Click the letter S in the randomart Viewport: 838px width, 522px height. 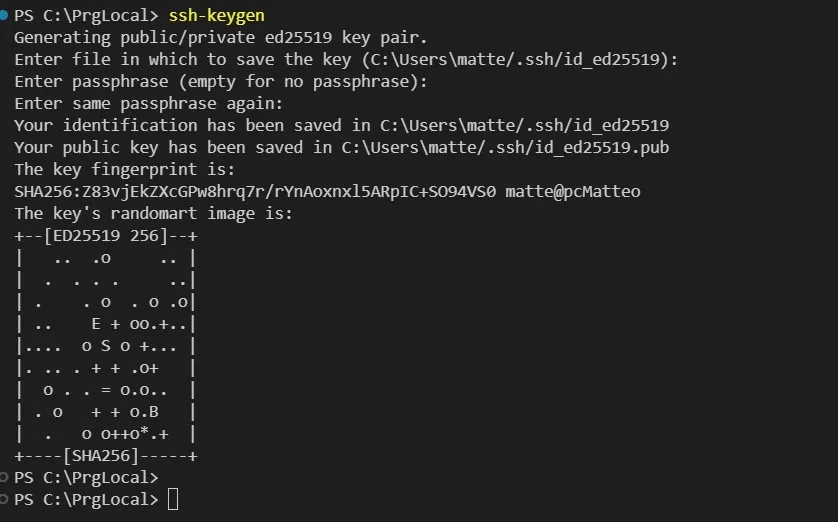pos(105,346)
